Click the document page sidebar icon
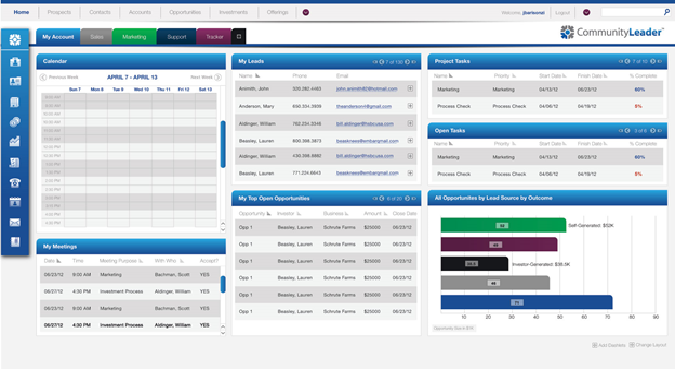The width and height of the screenshot is (676, 371). coord(15,102)
